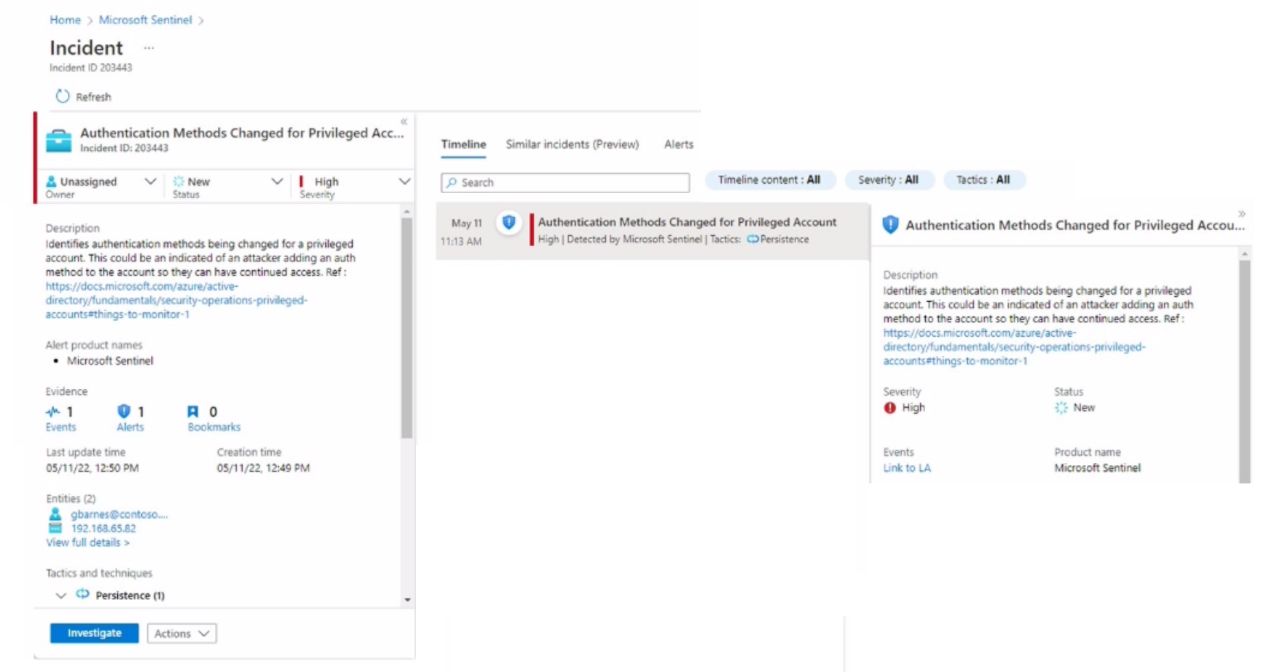The height and width of the screenshot is (672, 1267).
Task: Switch to Similar incidents (Preview) tab
Action: coord(572,144)
